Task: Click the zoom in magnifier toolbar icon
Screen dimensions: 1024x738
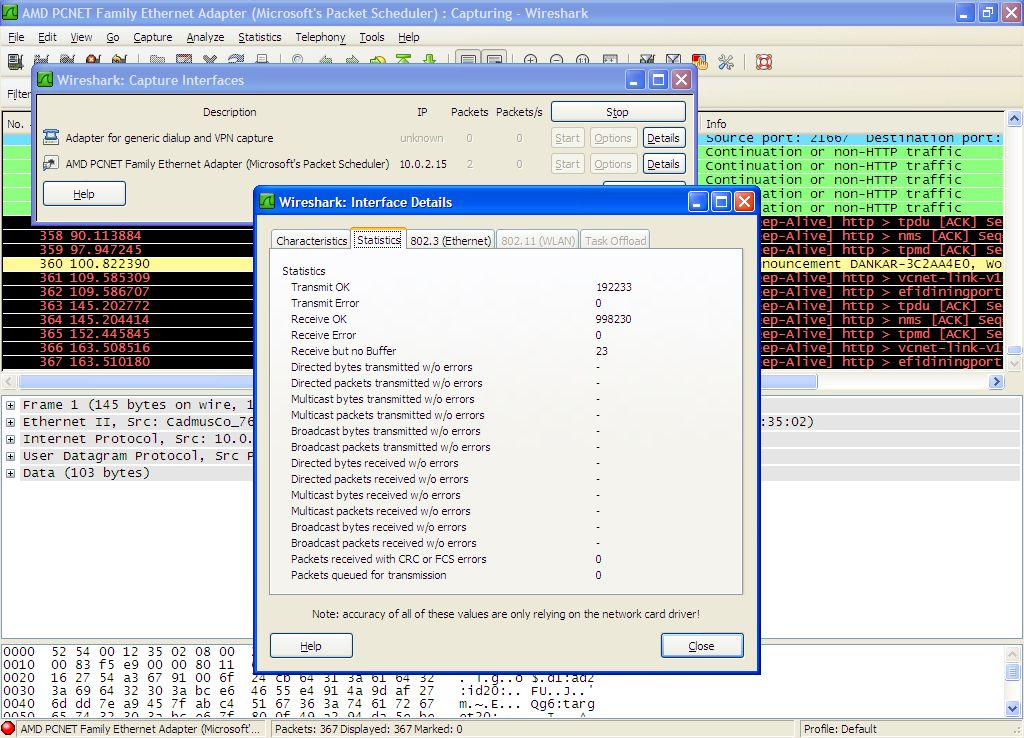Action: click(x=530, y=61)
